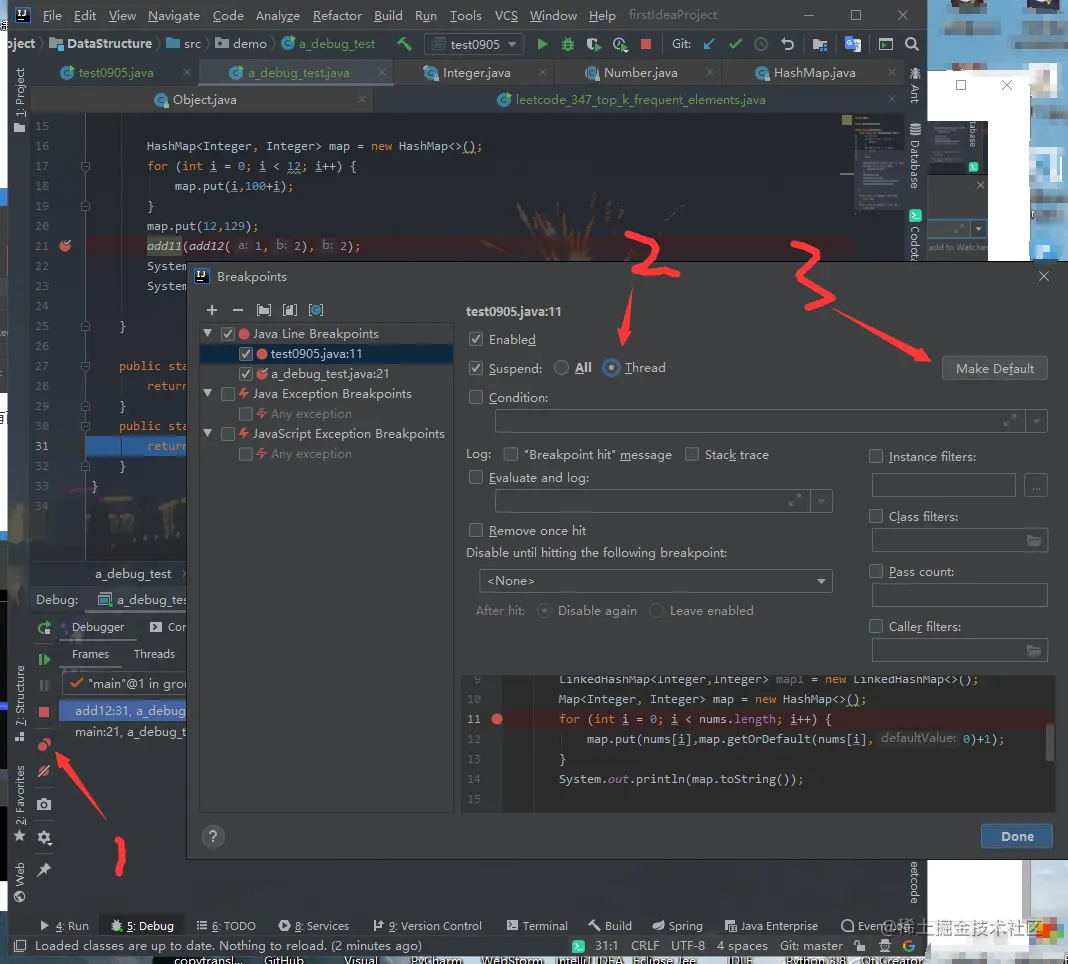
Task: Switch to the Integer.java tab
Action: pyautogui.click(x=476, y=73)
